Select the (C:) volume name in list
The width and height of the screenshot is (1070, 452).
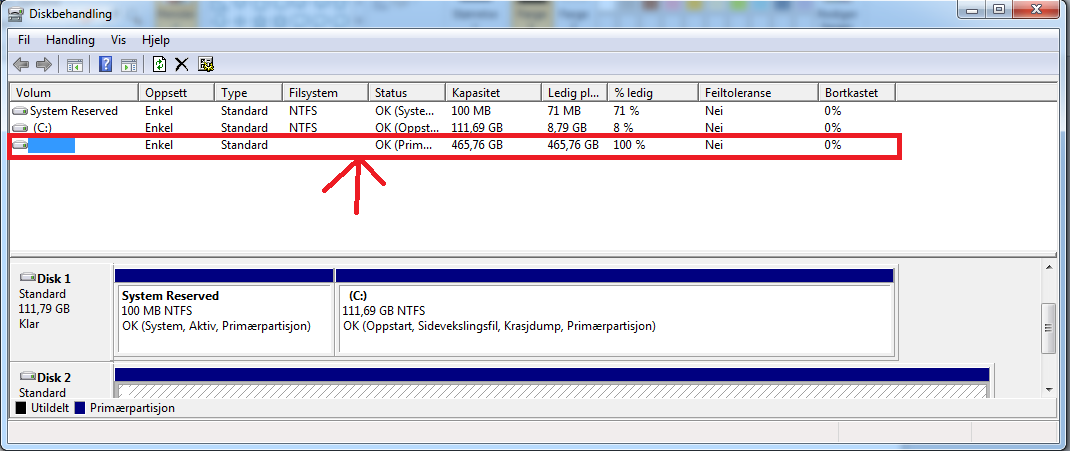point(42,128)
